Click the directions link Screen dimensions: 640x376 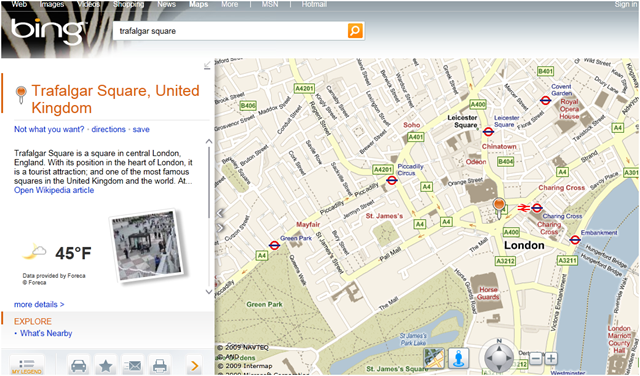pos(108,129)
